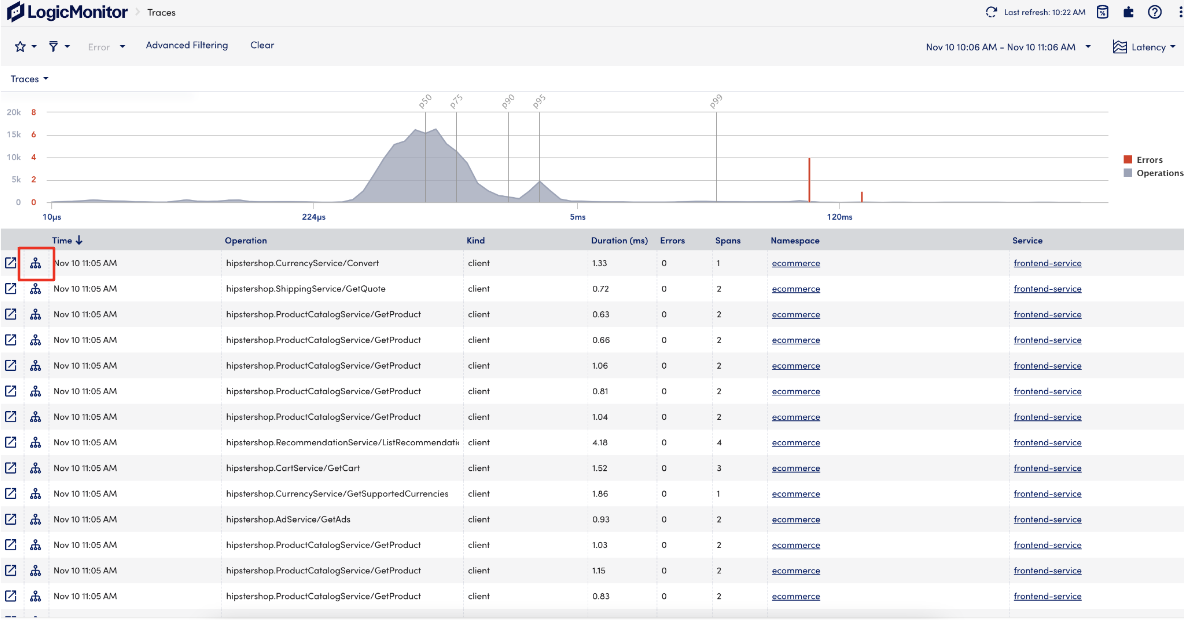Click the Traces breadcrumb label
Screen dimensions: 1184x622
(x=160, y=12)
